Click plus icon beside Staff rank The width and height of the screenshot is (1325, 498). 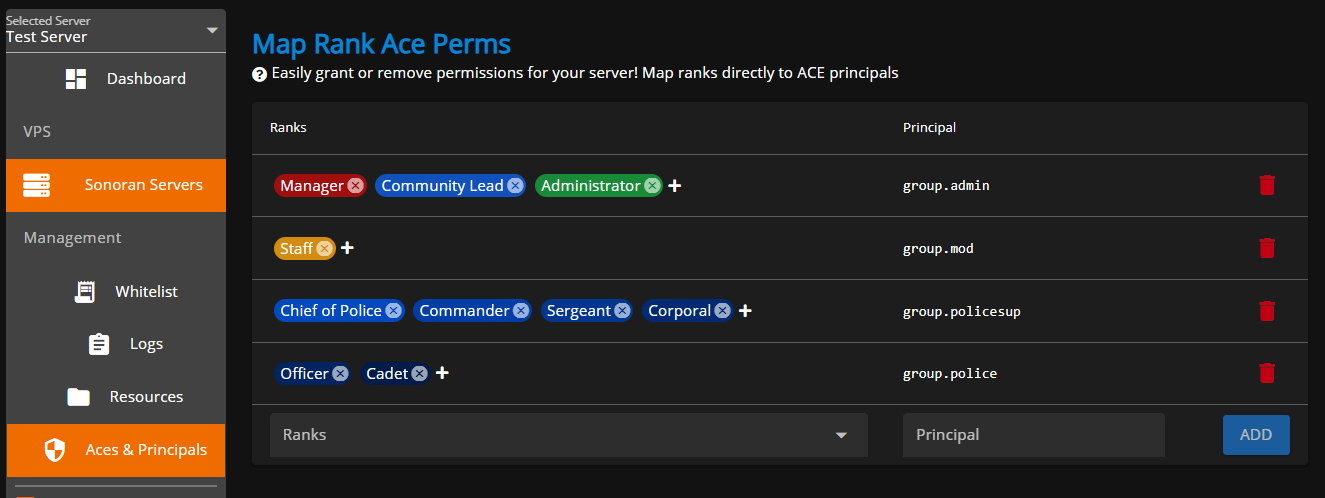(347, 248)
